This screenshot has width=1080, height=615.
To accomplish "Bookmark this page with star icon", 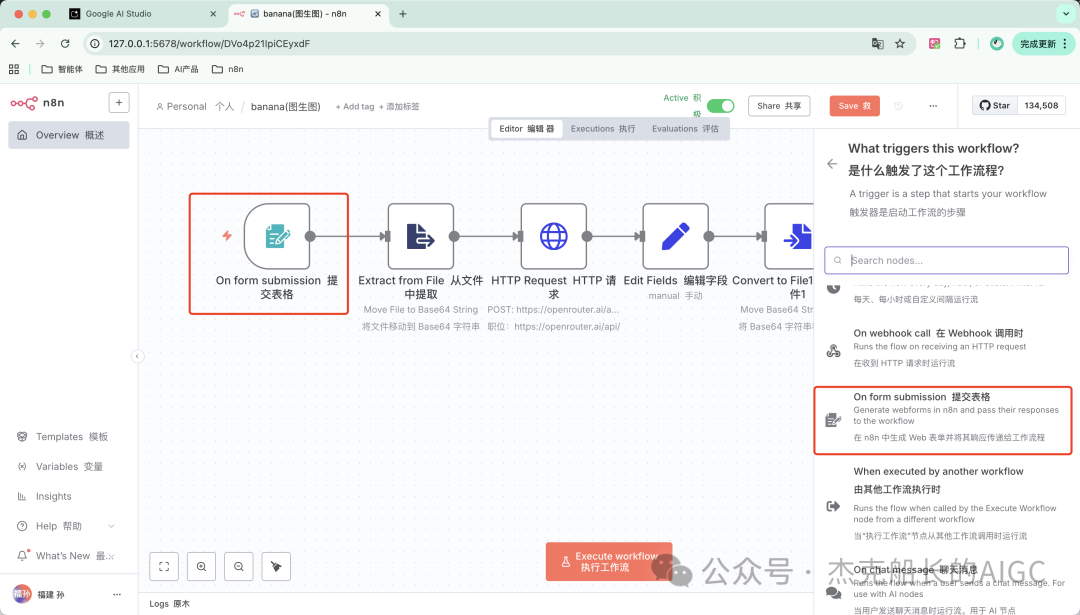I will click(x=900, y=43).
